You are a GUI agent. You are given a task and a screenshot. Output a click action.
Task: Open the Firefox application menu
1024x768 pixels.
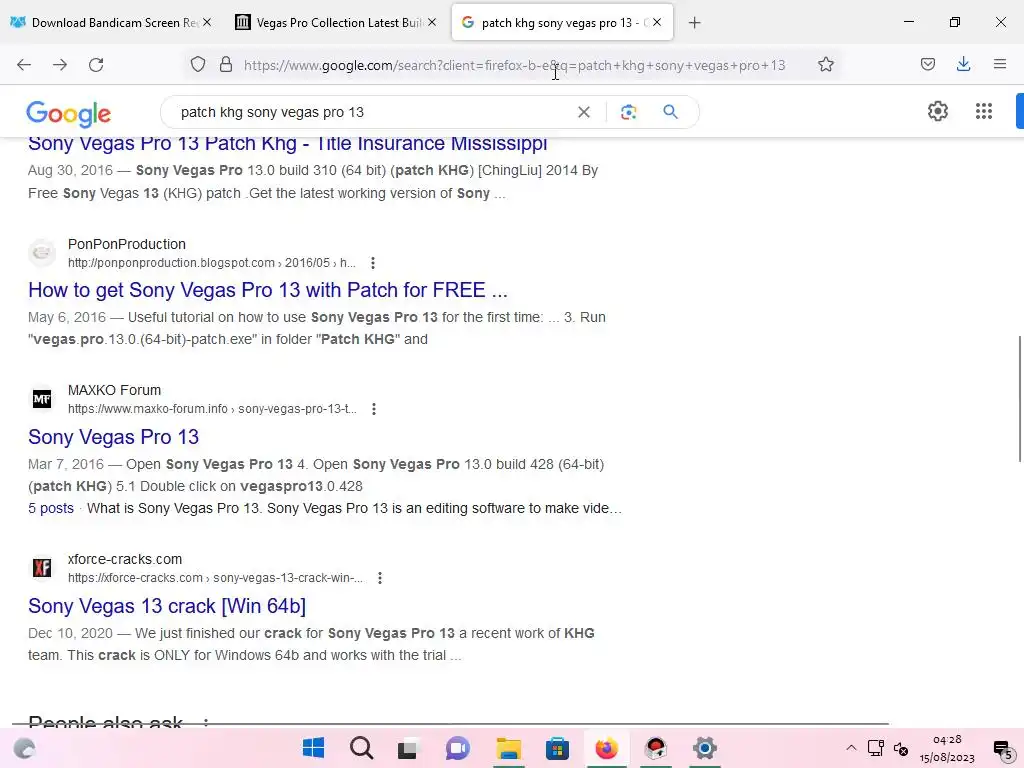point(999,64)
